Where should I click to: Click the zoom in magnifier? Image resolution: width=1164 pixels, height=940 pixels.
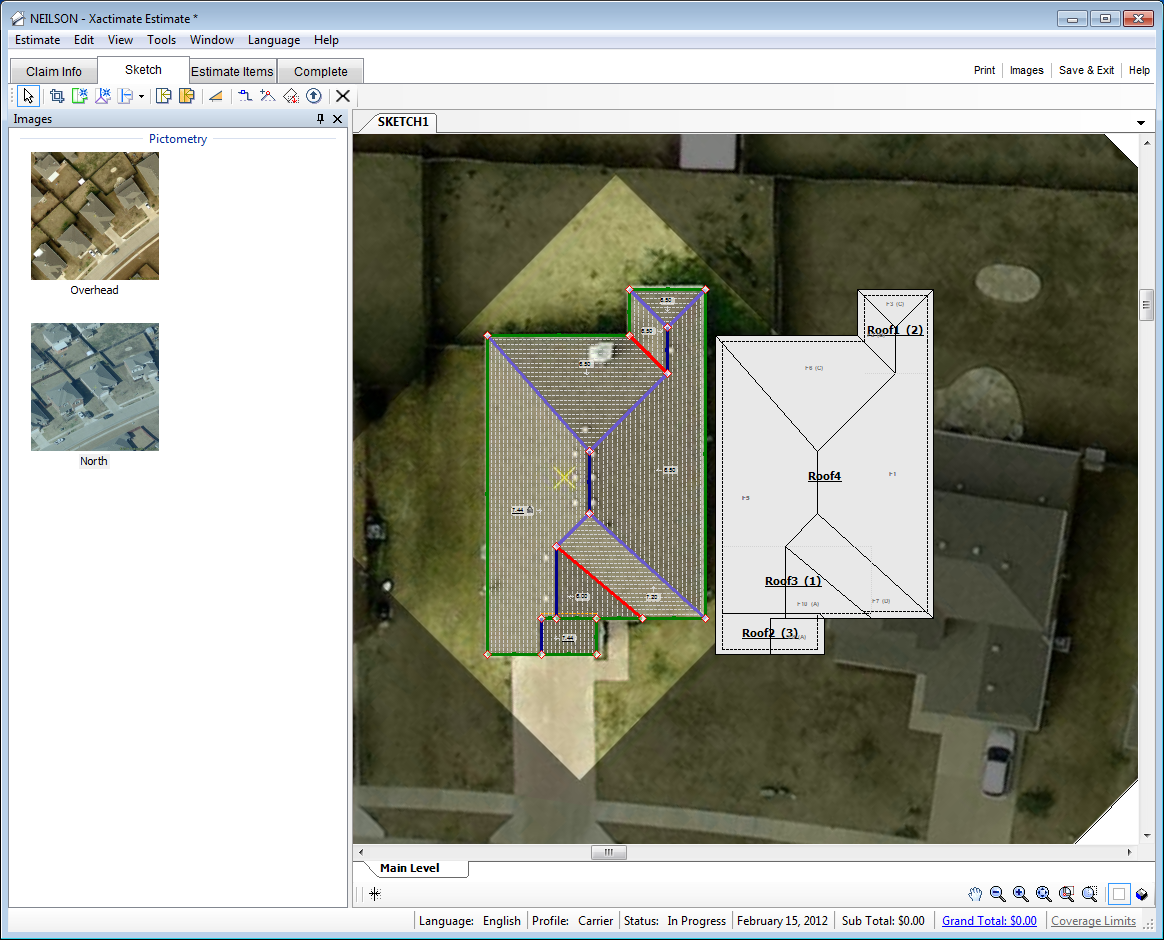click(x=1020, y=894)
